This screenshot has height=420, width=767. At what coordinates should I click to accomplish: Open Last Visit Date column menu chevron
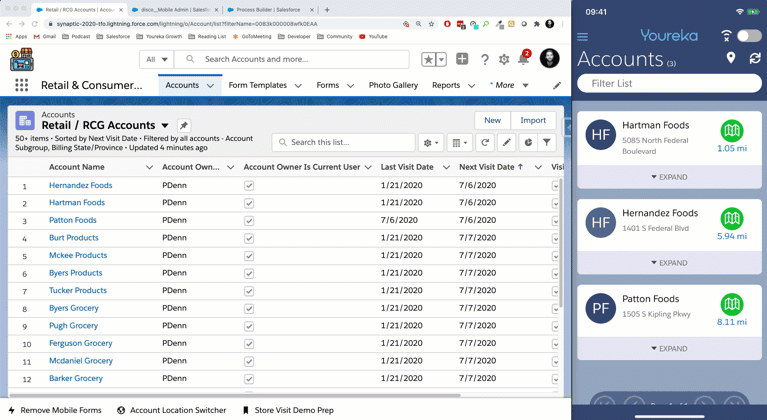tap(446, 167)
